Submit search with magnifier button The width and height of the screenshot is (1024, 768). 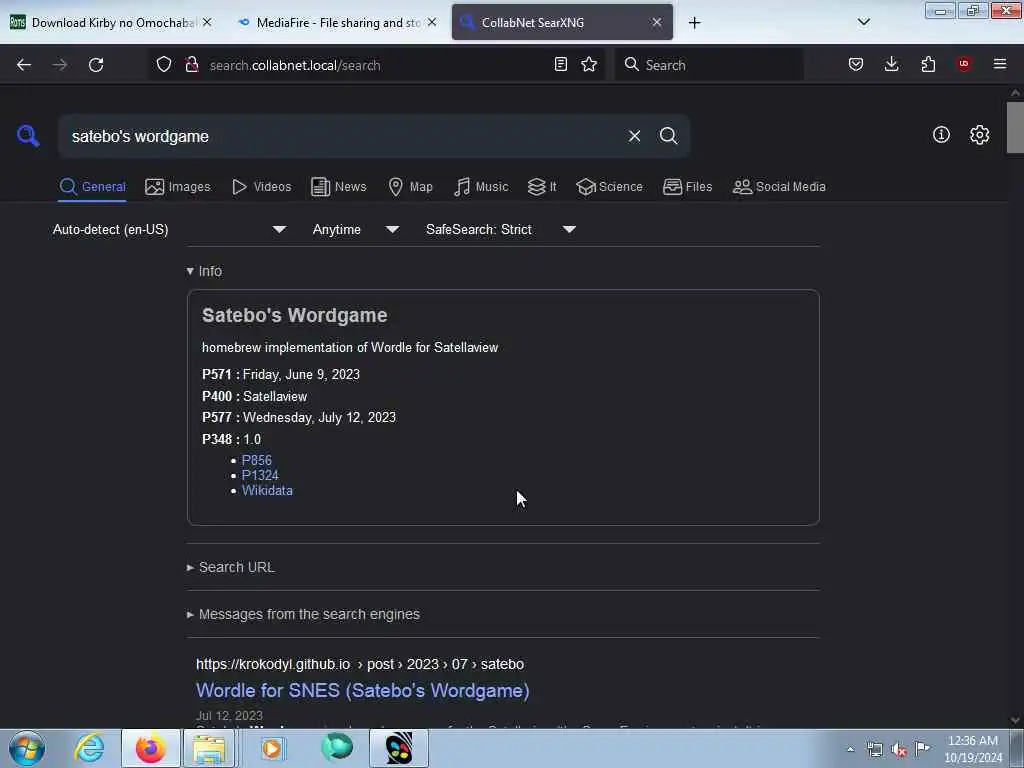tap(668, 136)
